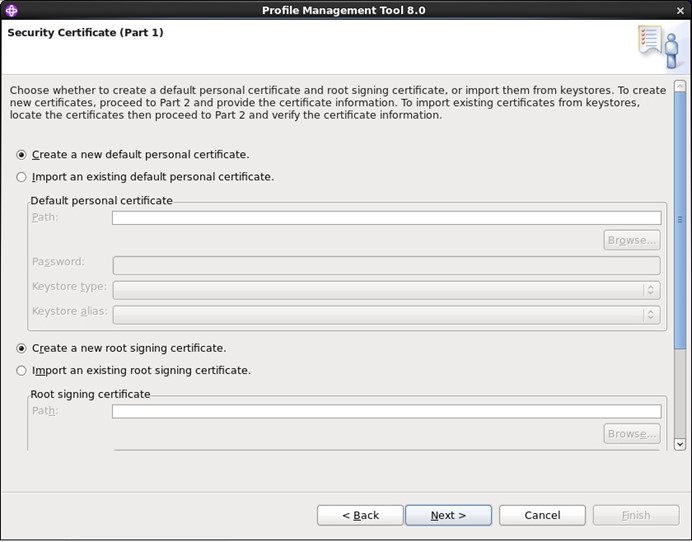Screen dimensions: 692x542
Task: Click the security certificate wizard banner icon
Action: tap(658, 46)
